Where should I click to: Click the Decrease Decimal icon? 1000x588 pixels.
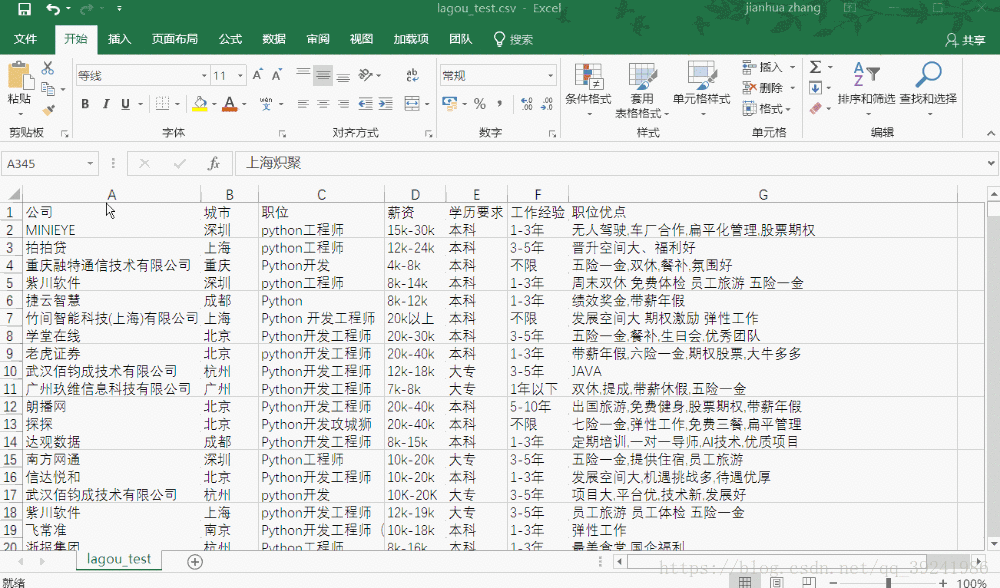[x=547, y=104]
